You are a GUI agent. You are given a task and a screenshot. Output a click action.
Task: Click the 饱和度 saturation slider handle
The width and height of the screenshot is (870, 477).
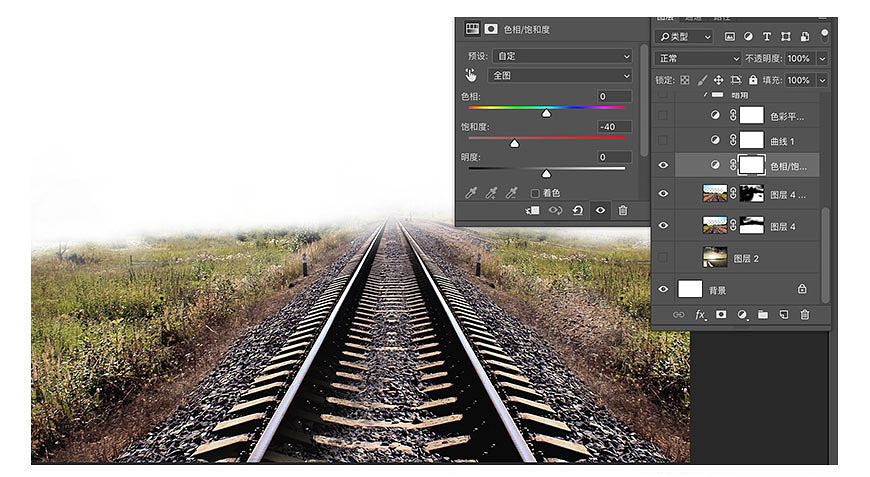coord(514,144)
